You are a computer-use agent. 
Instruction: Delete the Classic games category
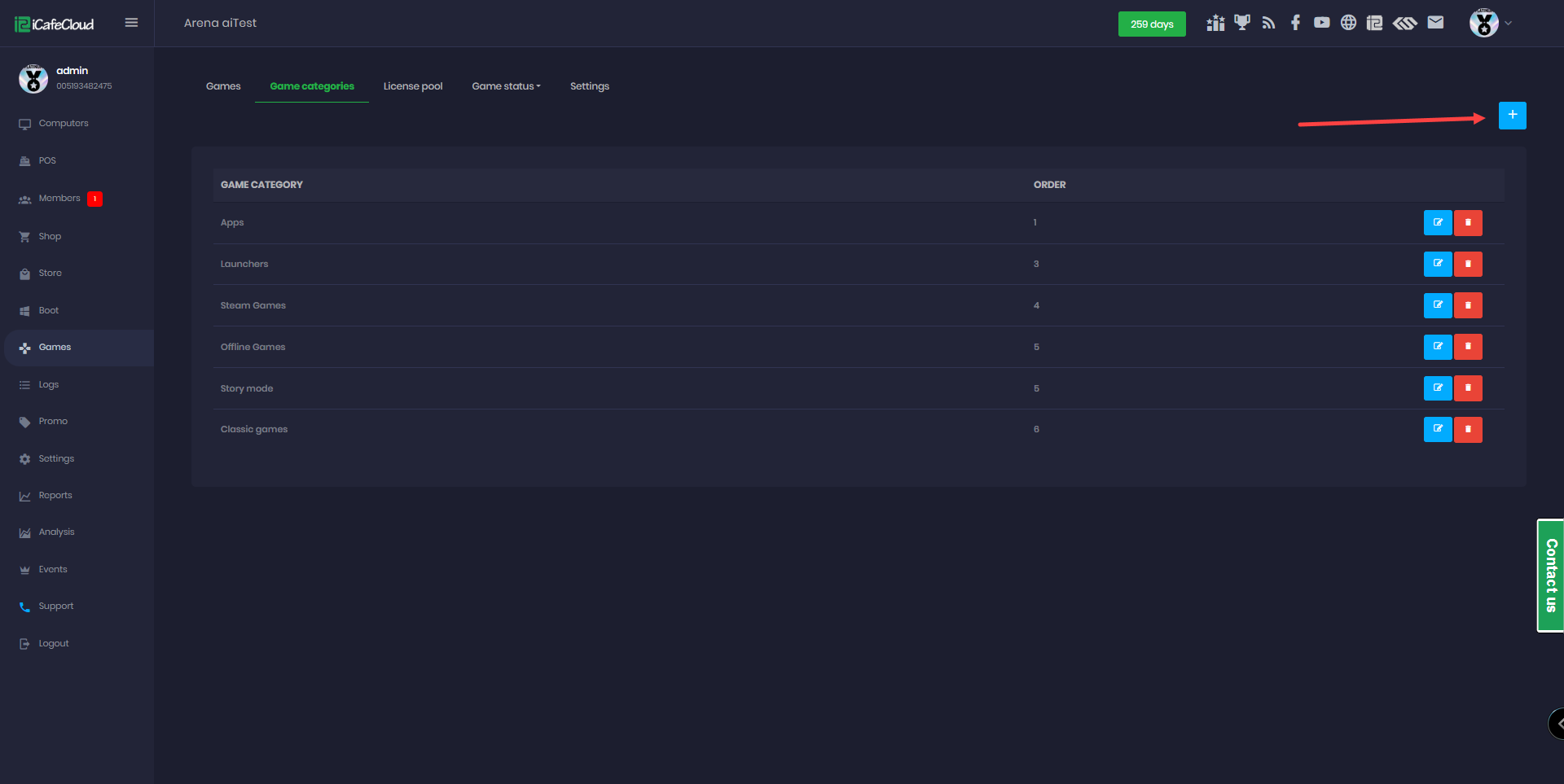[1468, 429]
